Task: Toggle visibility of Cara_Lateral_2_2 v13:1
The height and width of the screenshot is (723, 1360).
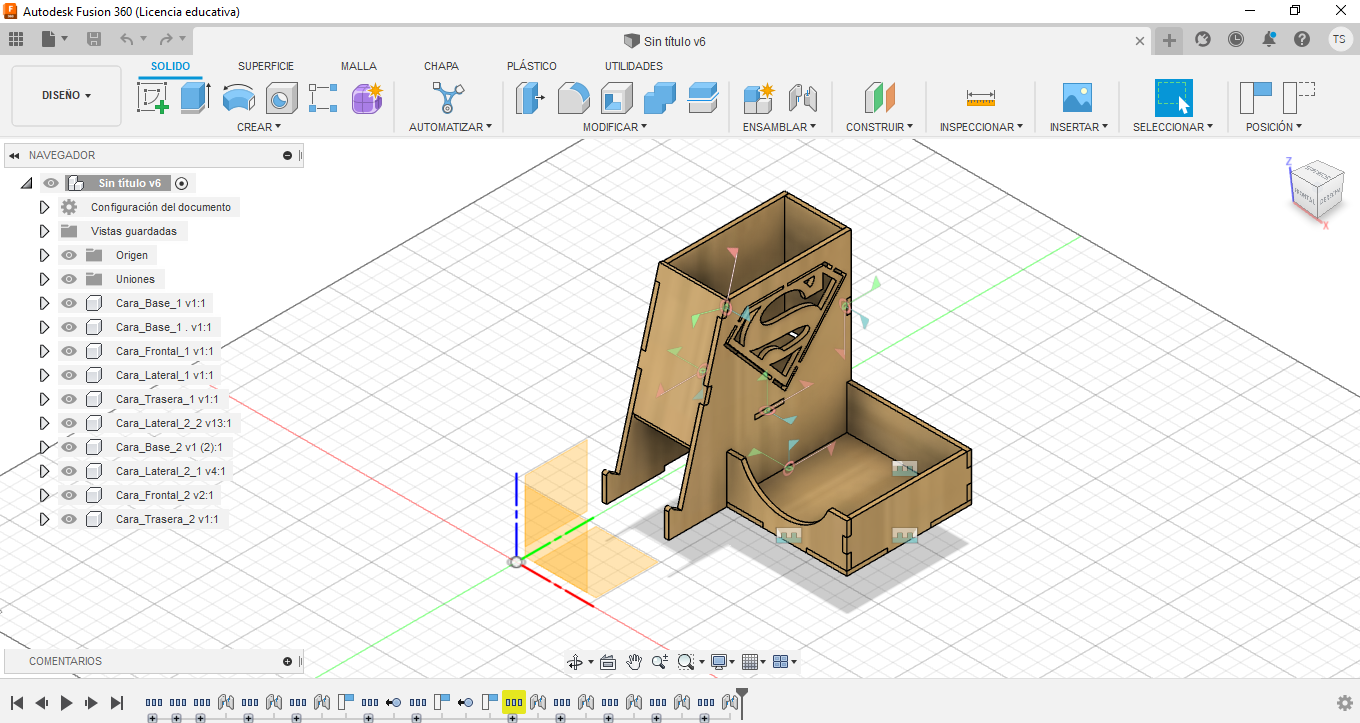Action: [69, 423]
